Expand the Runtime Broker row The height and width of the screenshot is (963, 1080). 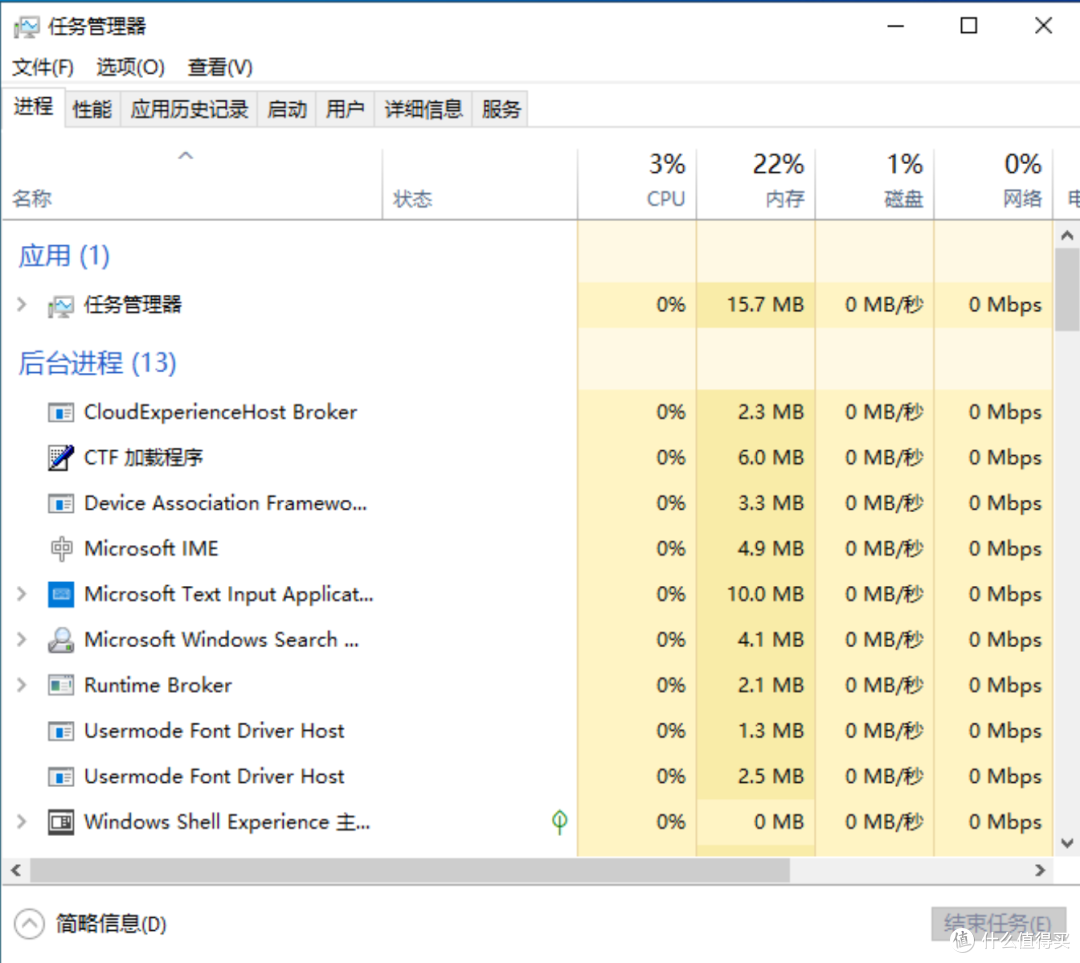21,685
